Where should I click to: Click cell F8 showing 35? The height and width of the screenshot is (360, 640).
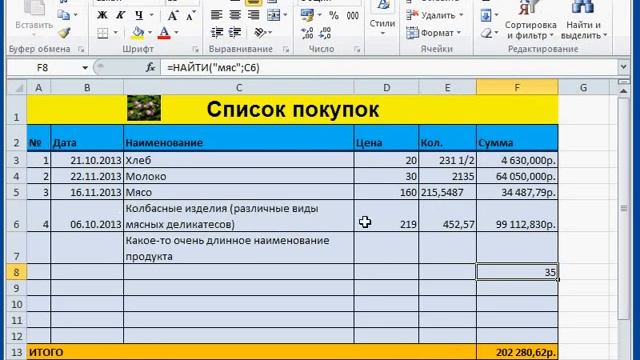pos(517,272)
